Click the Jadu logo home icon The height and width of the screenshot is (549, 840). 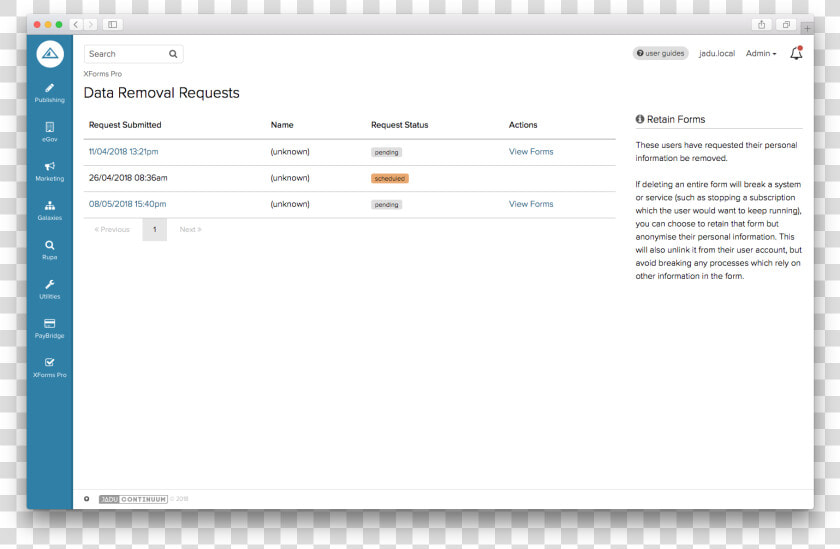click(x=50, y=54)
